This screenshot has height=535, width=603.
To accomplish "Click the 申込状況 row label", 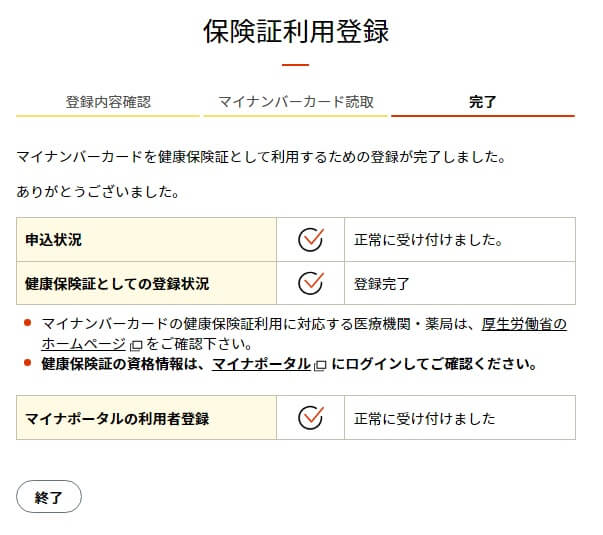I will coord(54,240).
